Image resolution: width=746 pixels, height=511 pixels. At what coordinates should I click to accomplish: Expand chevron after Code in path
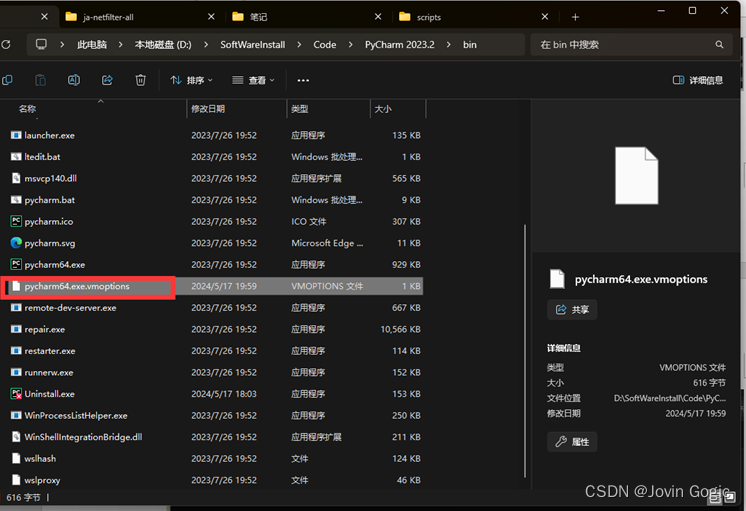[351, 44]
